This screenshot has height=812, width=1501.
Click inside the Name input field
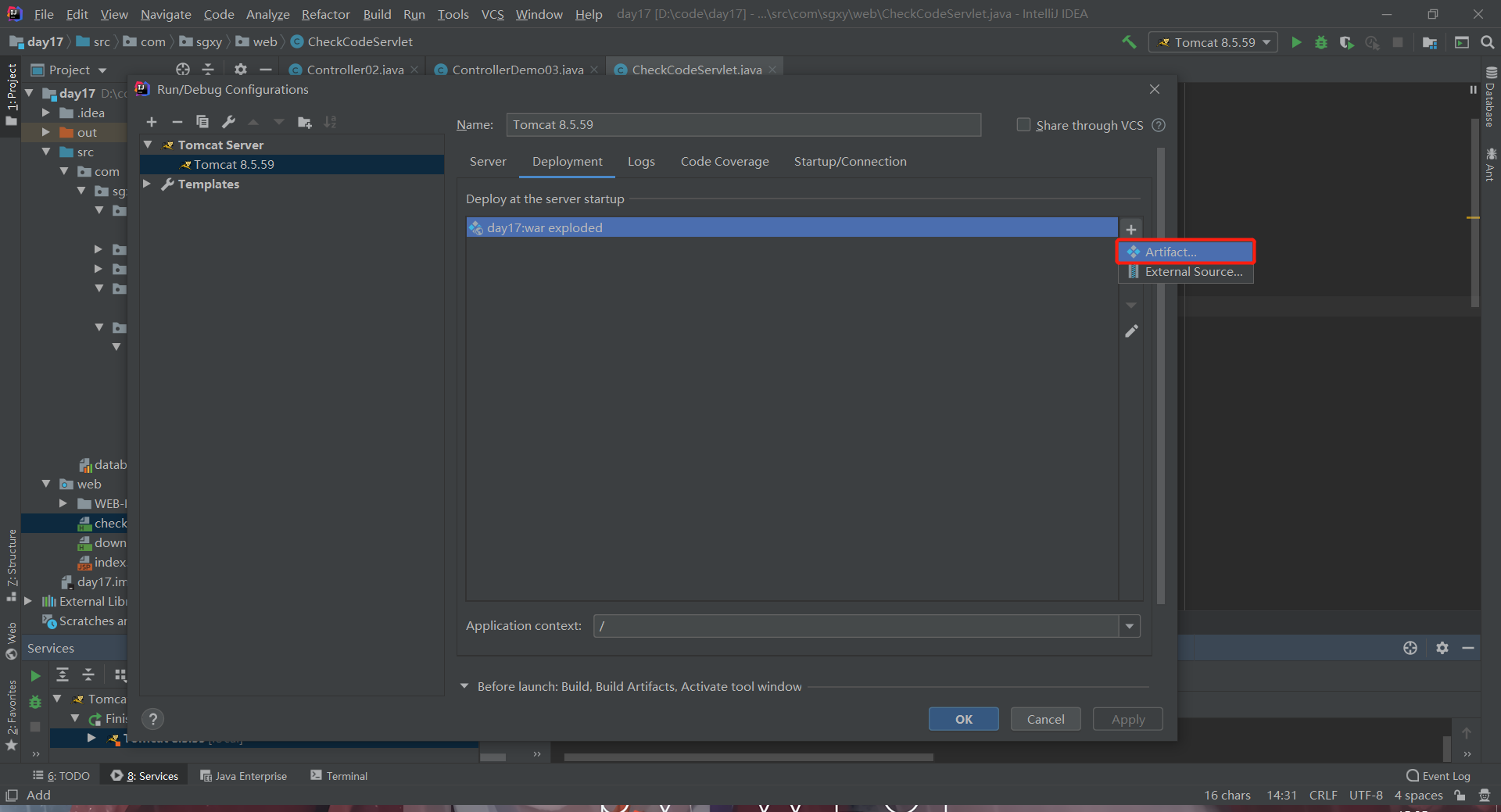tap(743, 124)
